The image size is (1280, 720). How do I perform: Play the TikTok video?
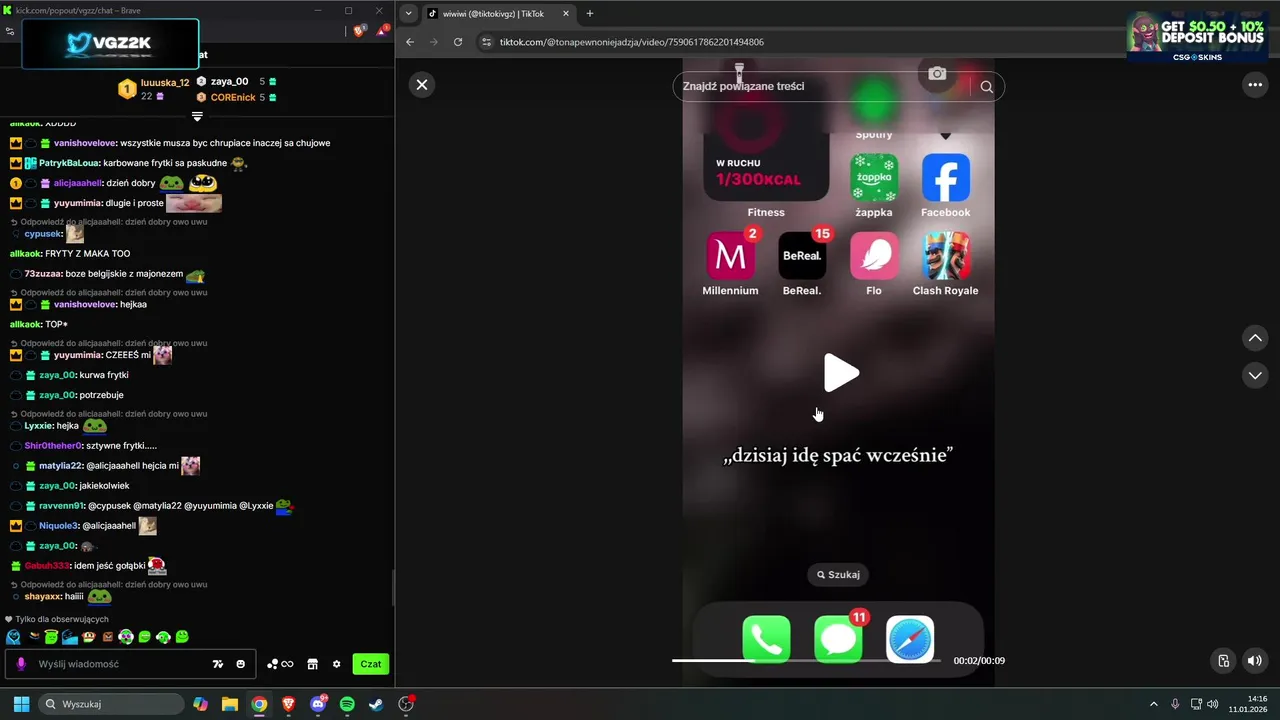(840, 373)
